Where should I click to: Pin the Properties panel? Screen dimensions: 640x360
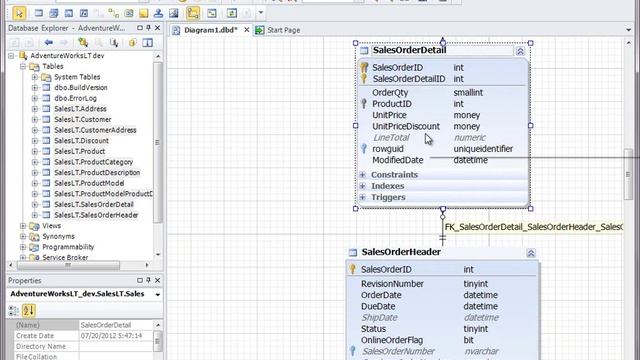point(149,280)
